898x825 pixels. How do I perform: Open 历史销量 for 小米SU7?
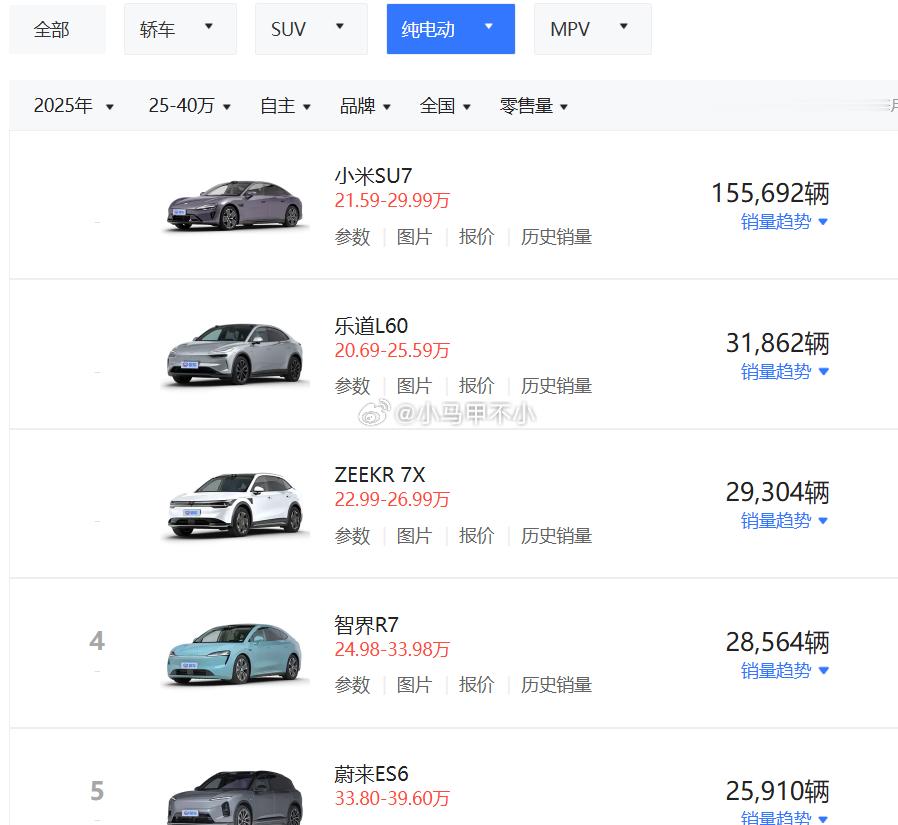click(x=556, y=236)
